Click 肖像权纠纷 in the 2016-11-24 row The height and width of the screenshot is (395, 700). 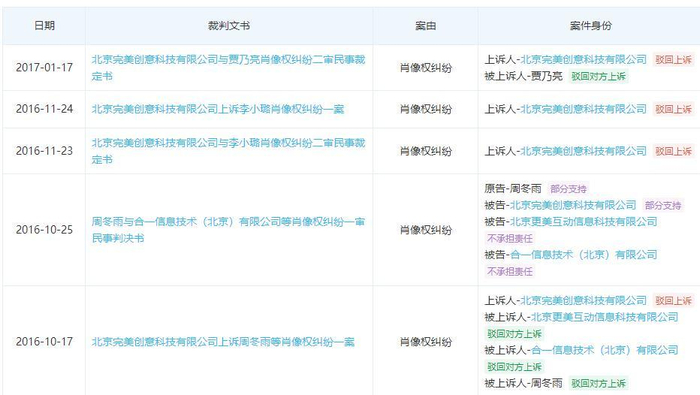click(425, 109)
